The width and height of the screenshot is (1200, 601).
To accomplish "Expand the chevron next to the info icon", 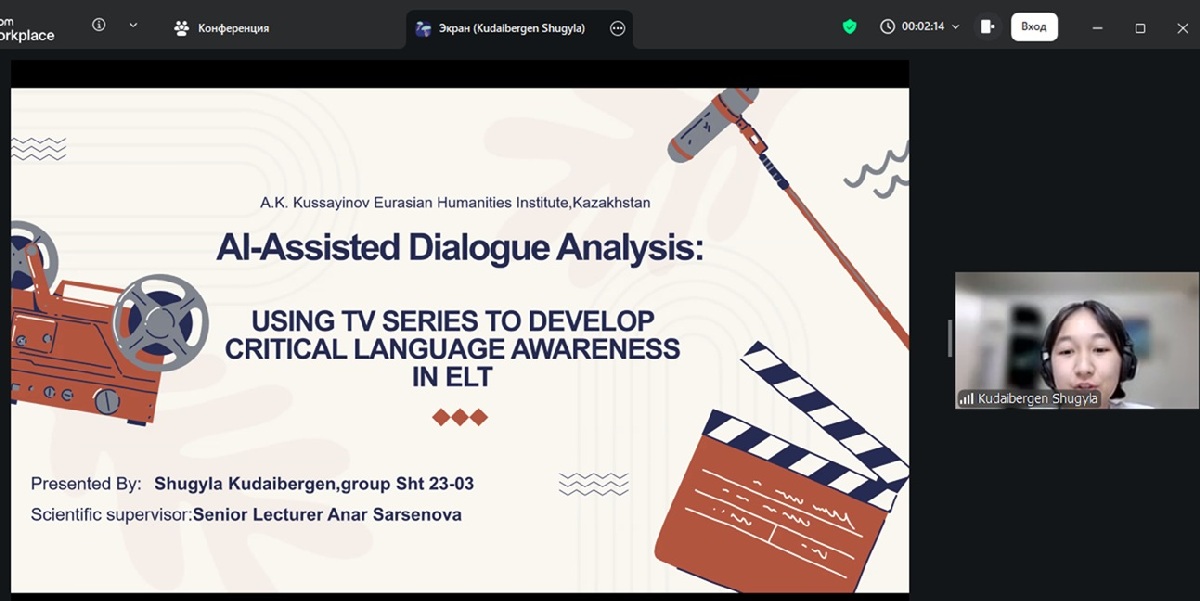I will point(133,26).
